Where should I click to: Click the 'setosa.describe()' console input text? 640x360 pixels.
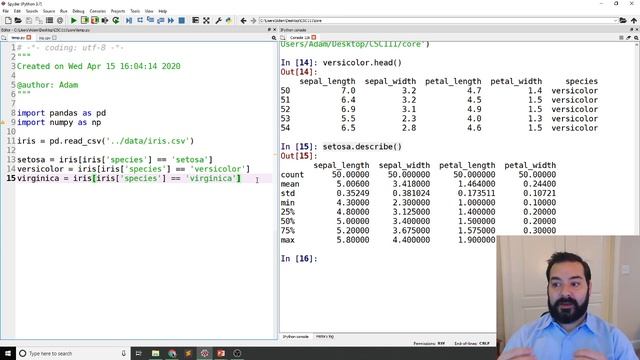362,147
